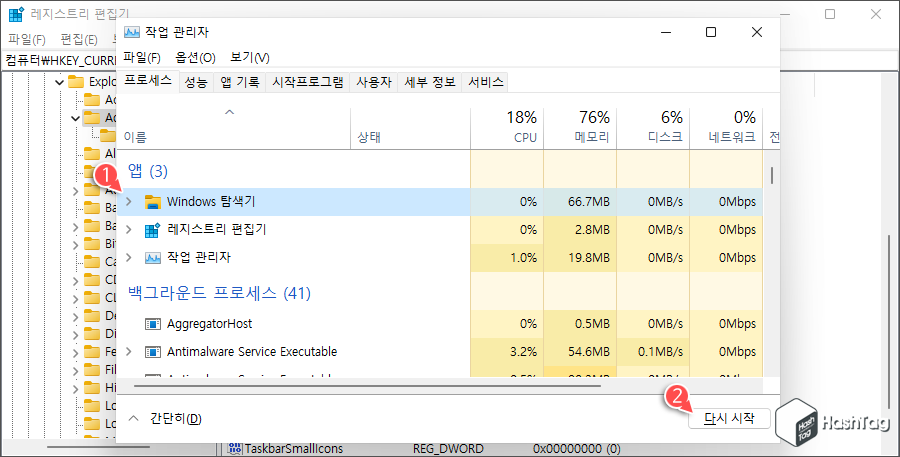This screenshot has height=457, width=900.
Task: Sort processes by 이름 column header
Action: pos(234,129)
